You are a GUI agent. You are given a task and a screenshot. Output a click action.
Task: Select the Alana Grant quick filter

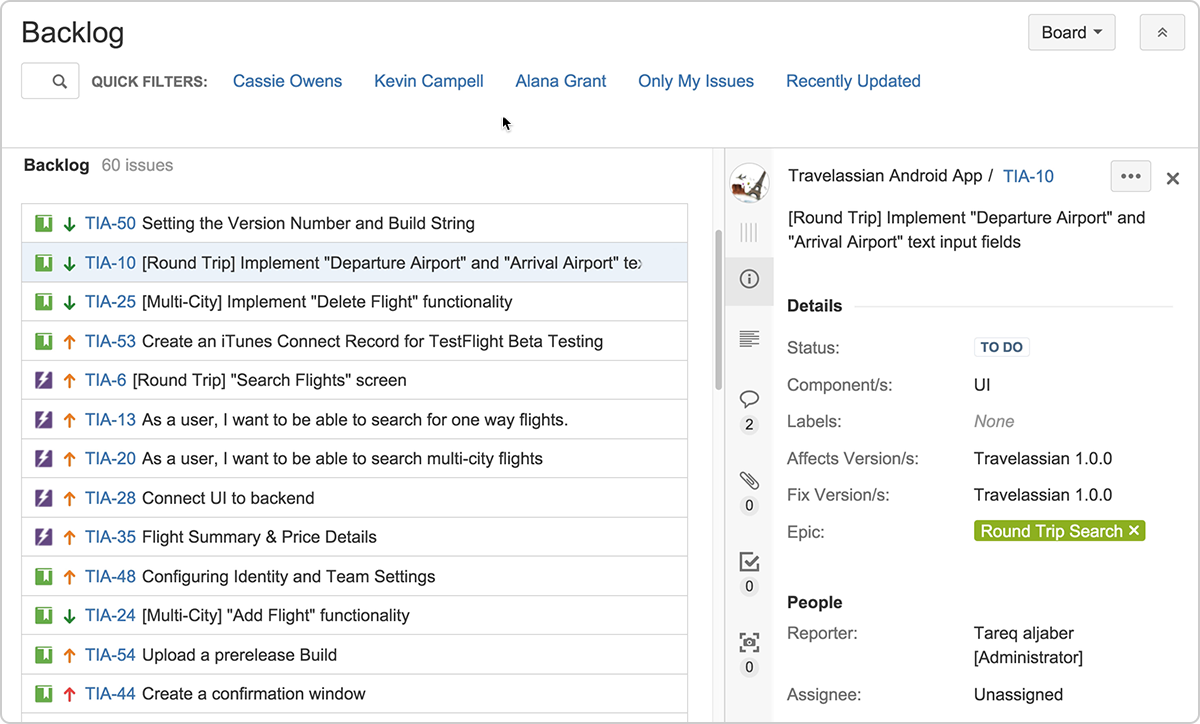(560, 81)
